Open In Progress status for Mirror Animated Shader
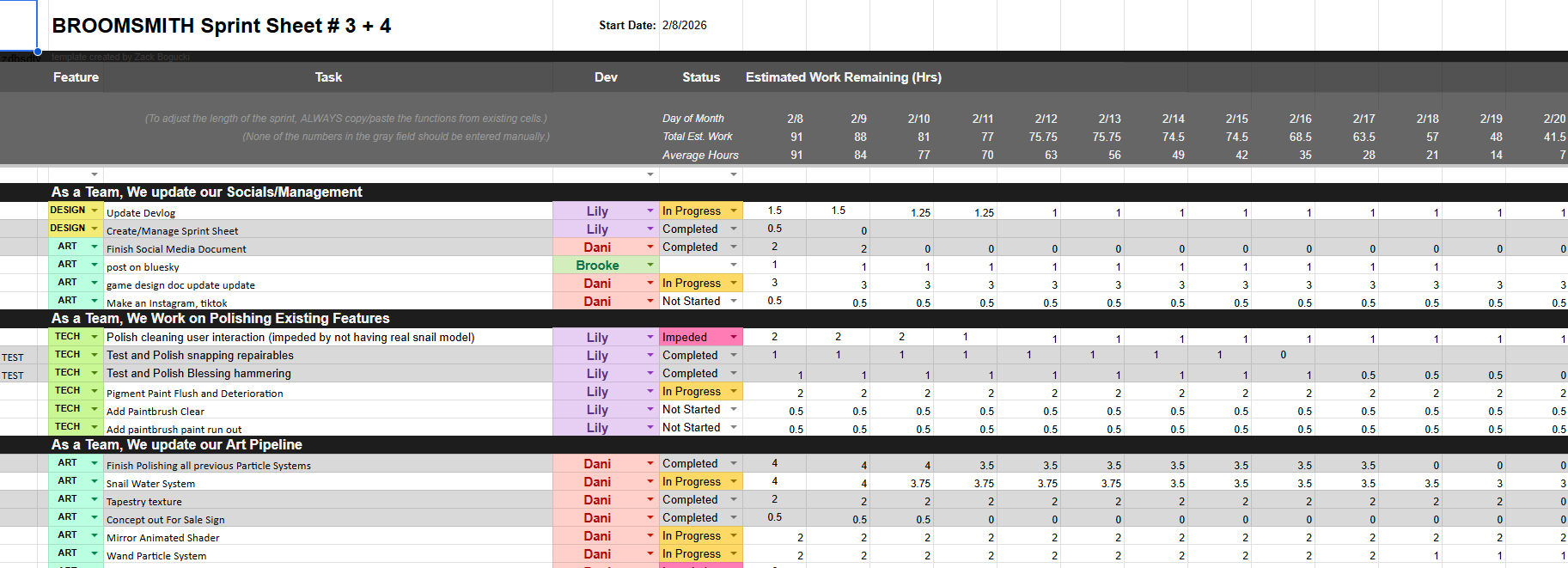 734,535
